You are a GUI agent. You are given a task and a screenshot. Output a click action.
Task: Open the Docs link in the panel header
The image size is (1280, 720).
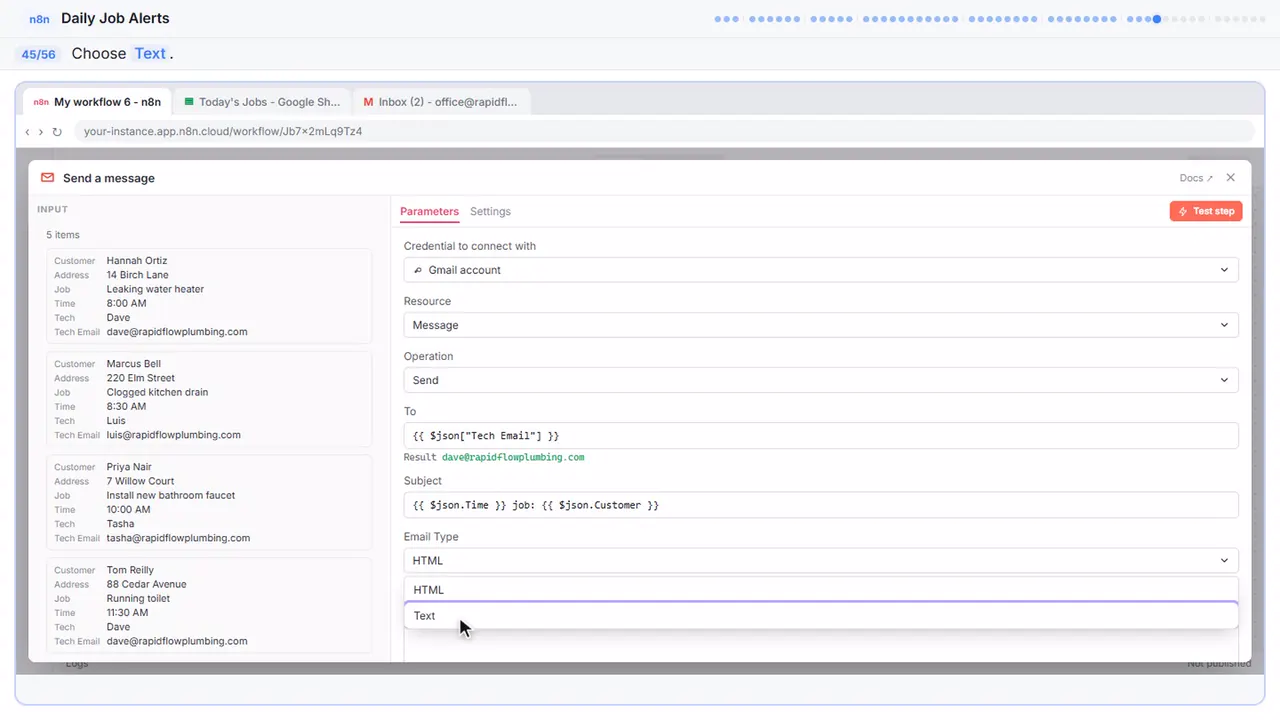[x=1196, y=178]
